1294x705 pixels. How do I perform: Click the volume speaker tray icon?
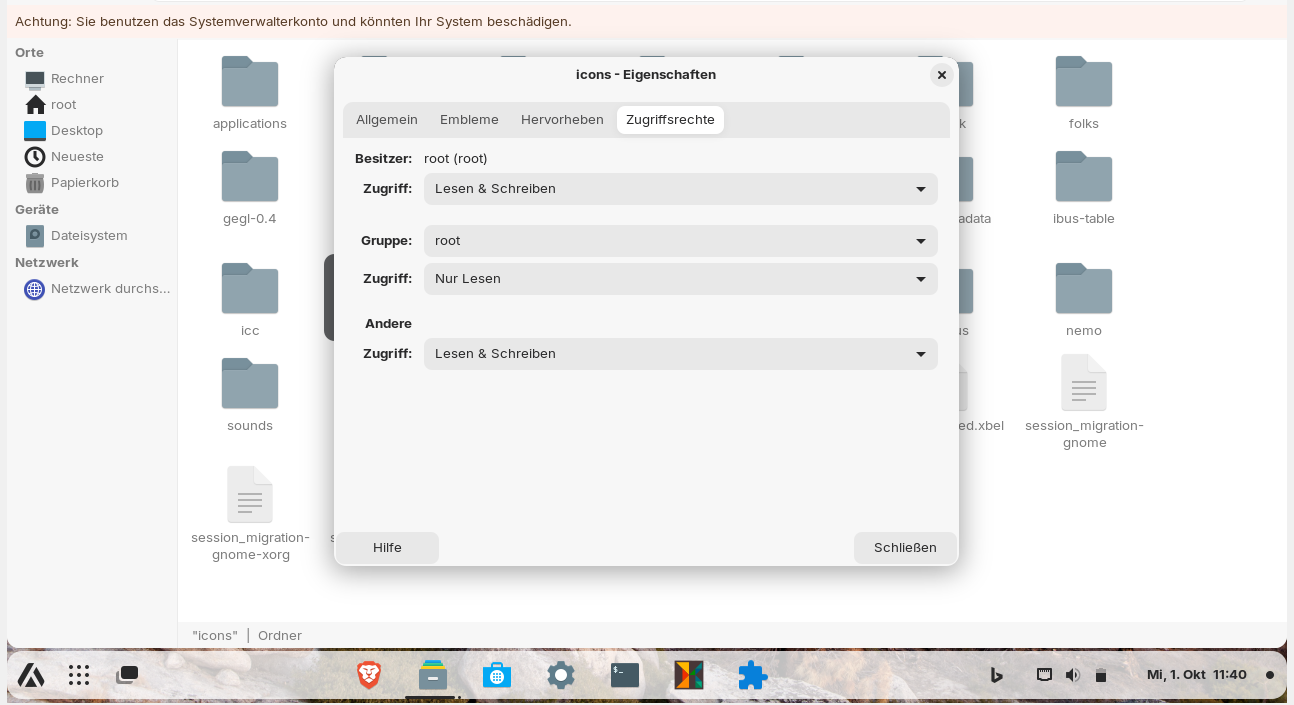pyautogui.click(x=1073, y=675)
